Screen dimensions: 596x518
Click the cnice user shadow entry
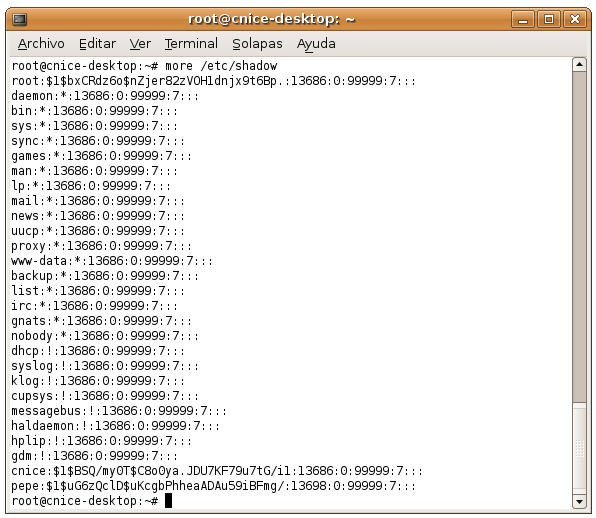[217, 471]
